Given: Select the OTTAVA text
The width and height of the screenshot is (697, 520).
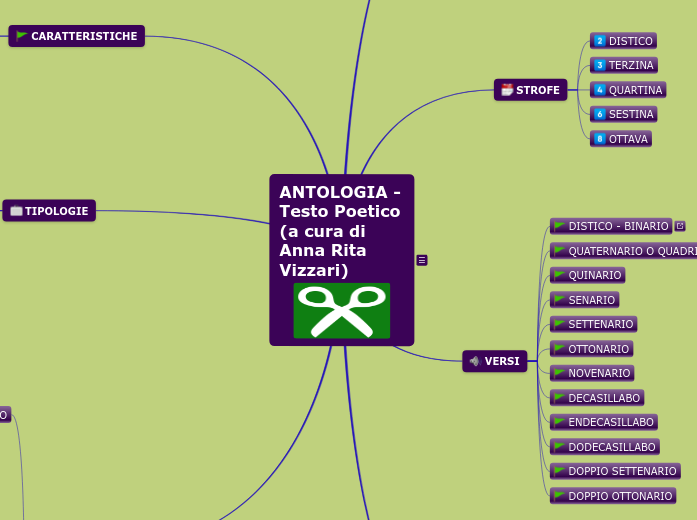Looking at the screenshot, I should tap(628, 139).
